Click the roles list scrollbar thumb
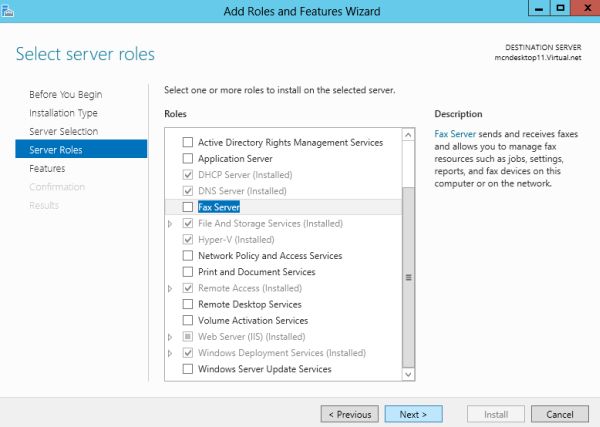This screenshot has width=600, height=427. pos(408,278)
